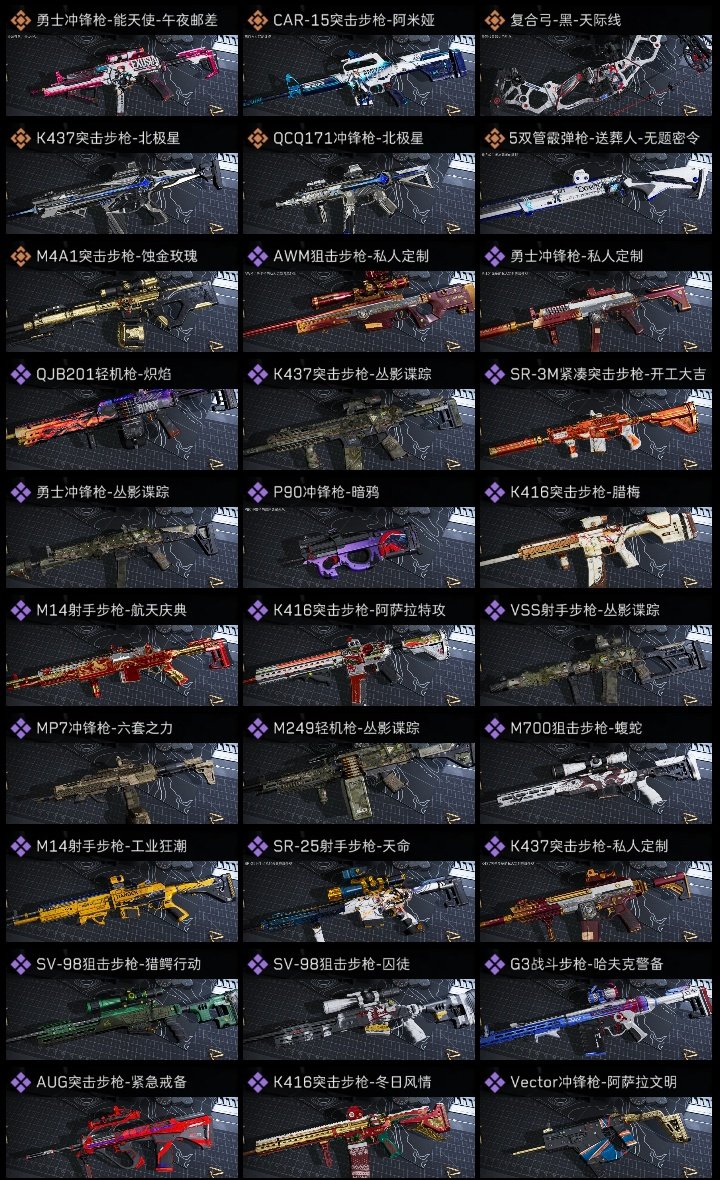
Task: Select the K416突击步枪-冬日风情 title
Action: click(352, 1082)
